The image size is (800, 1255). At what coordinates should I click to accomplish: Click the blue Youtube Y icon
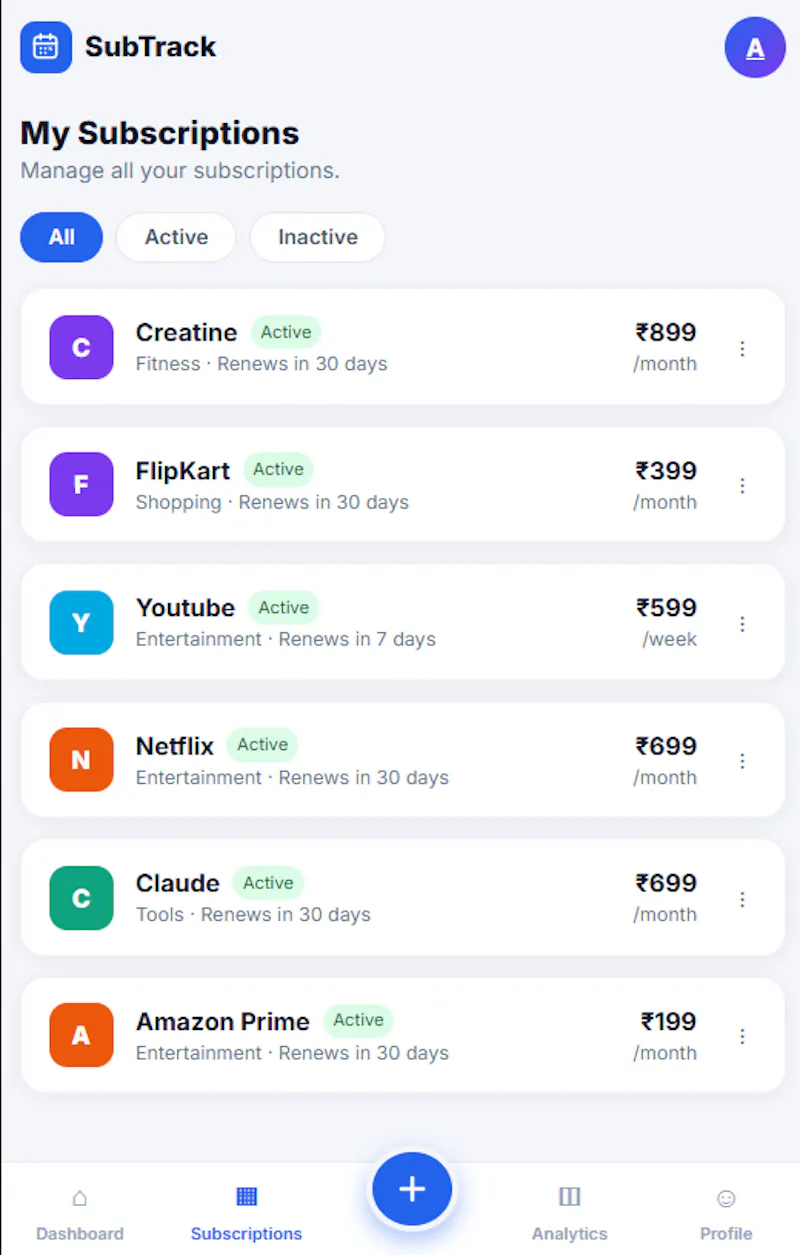click(81, 623)
